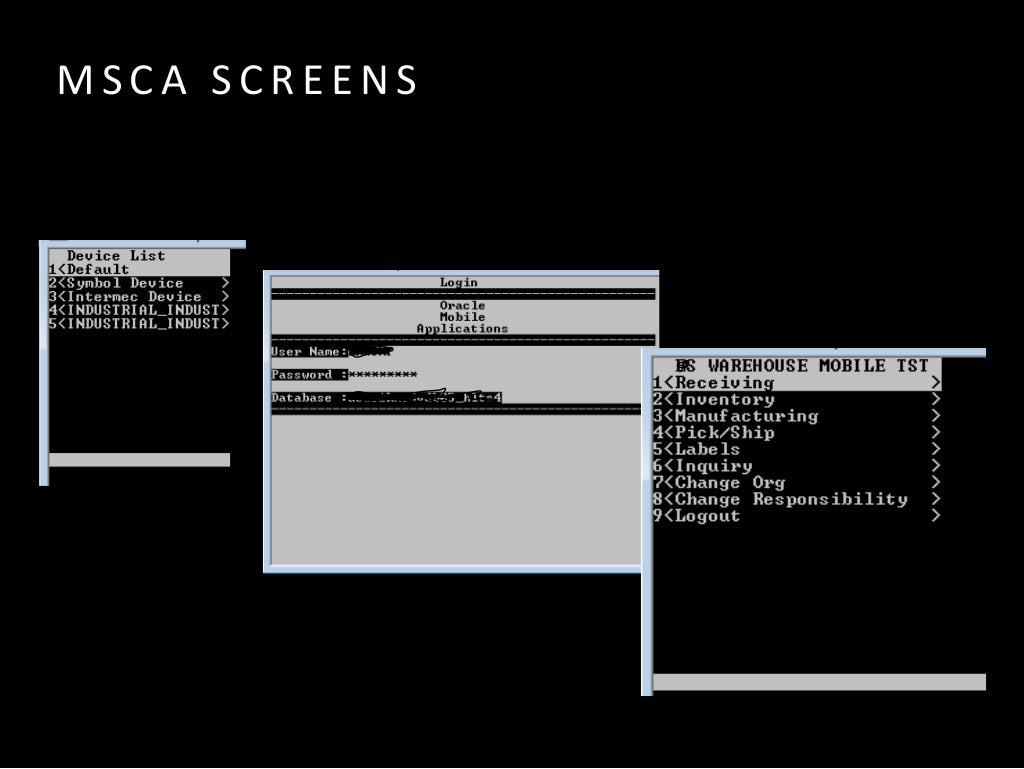Select 7<Change Org in warehouse menu
The height and width of the screenshot is (769, 1024).
[x=797, y=482]
